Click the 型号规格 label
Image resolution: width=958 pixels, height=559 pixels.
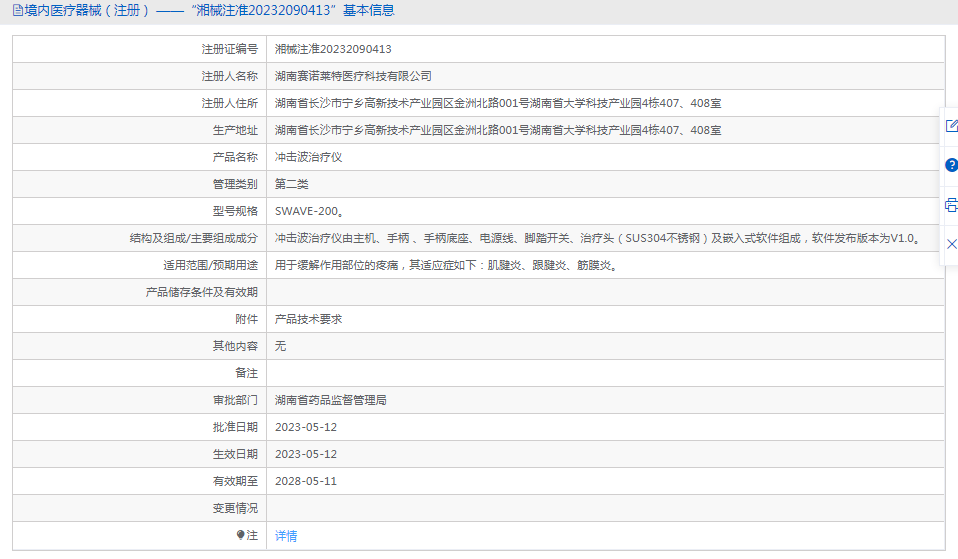pyautogui.click(x=235, y=211)
